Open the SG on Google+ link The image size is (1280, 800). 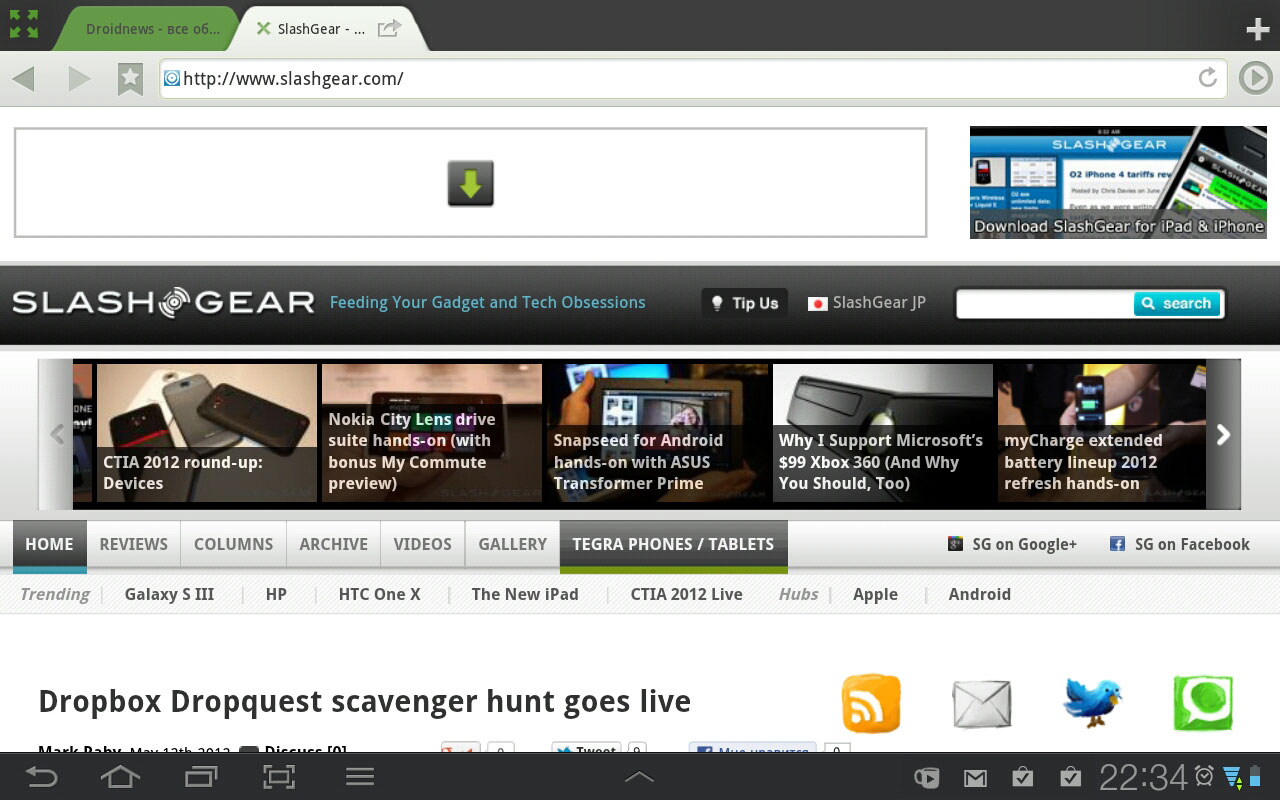(1012, 545)
